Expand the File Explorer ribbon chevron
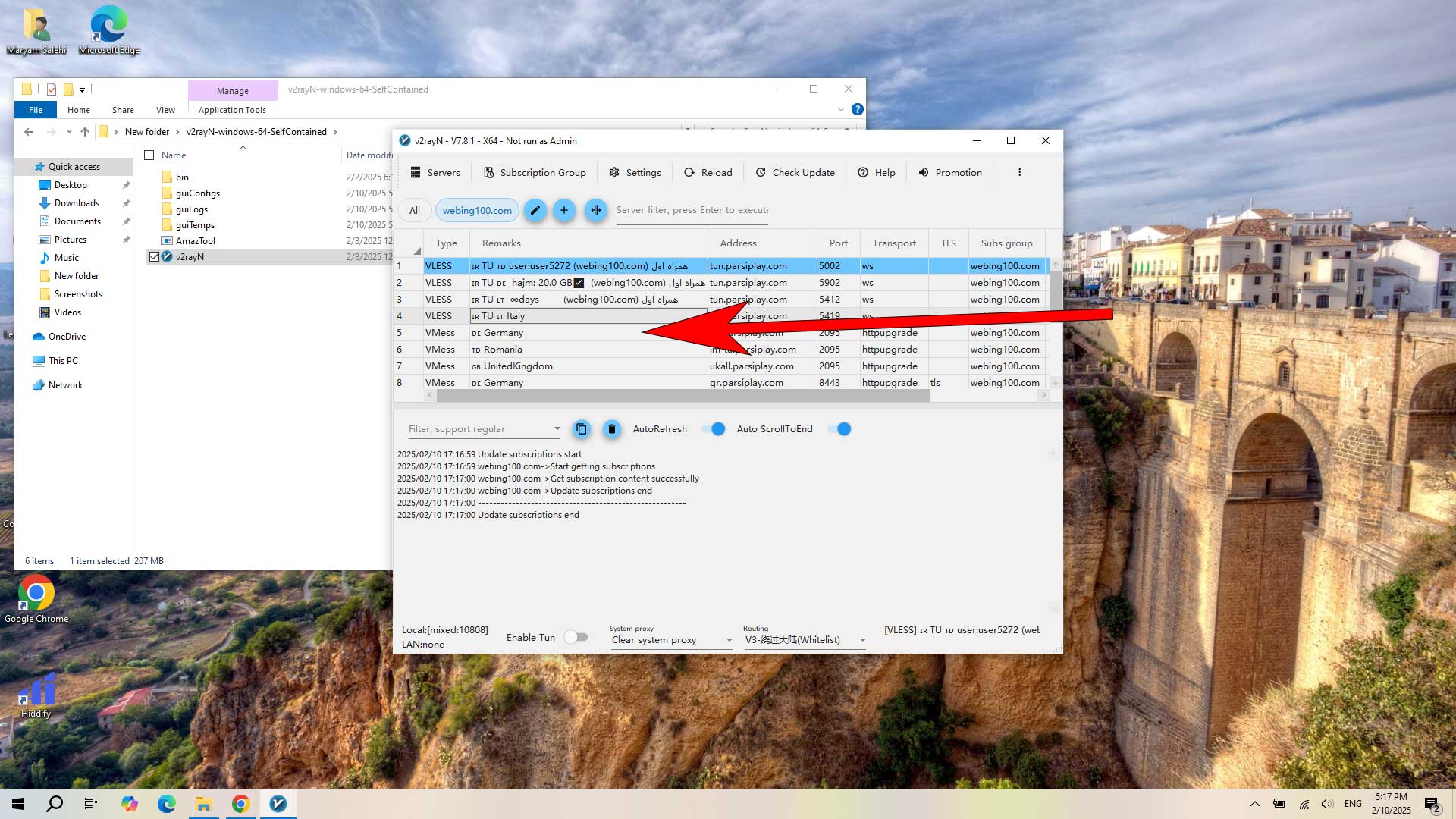The image size is (1456, 819). tap(840, 110)
